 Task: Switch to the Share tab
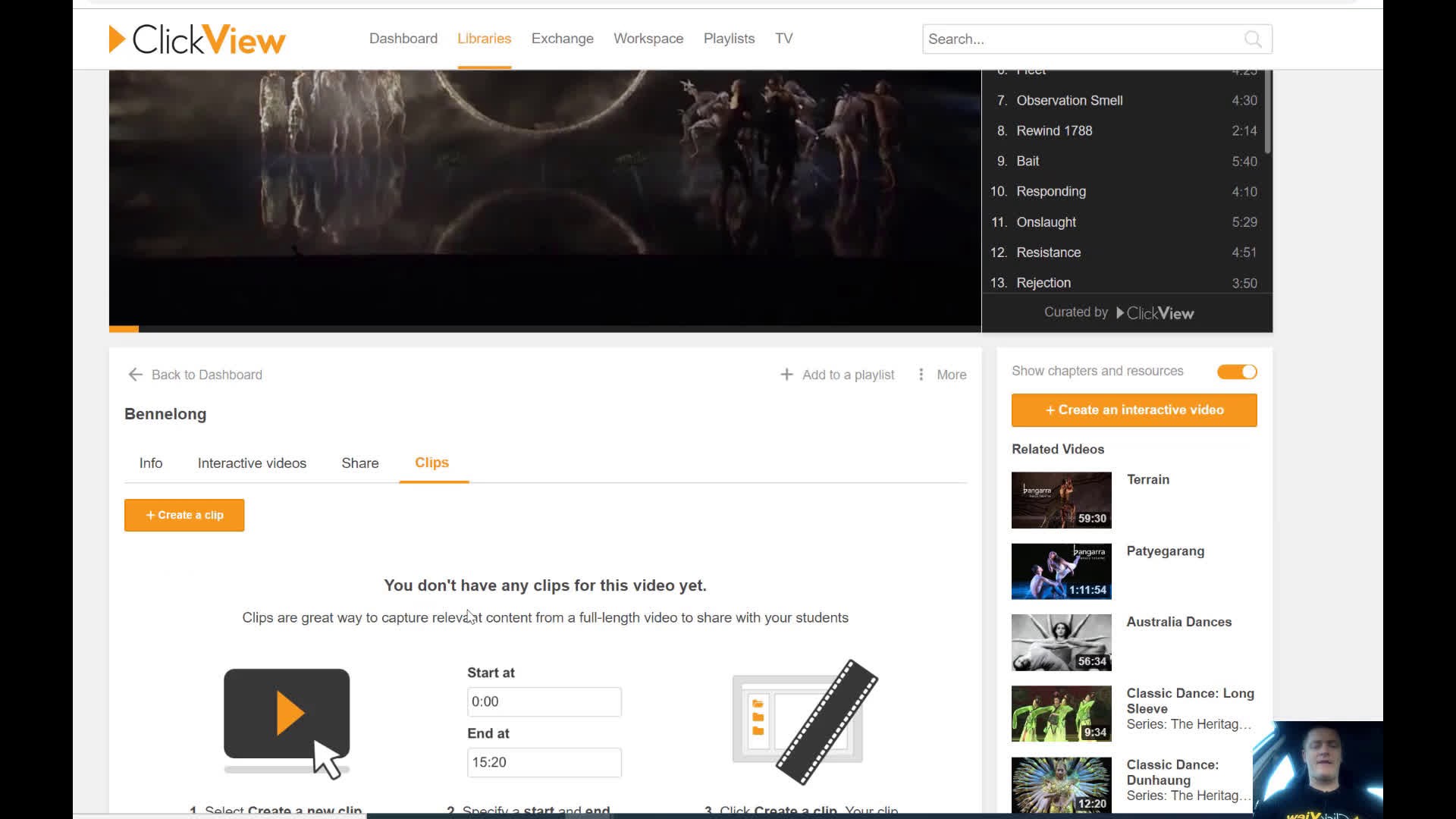(360, 463)
